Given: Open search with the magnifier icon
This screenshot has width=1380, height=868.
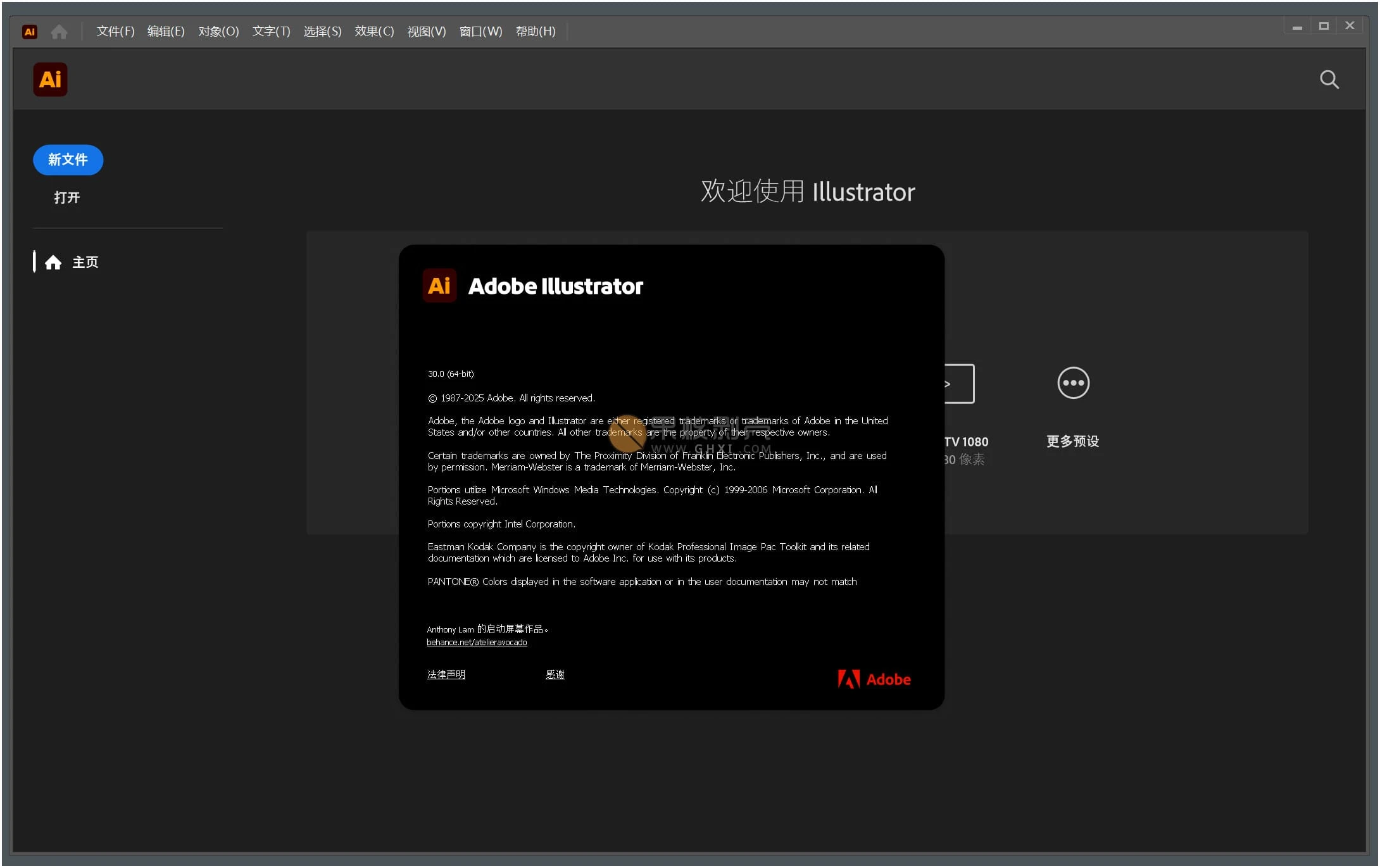Looking at the screenshot, I should (1329, 80).
